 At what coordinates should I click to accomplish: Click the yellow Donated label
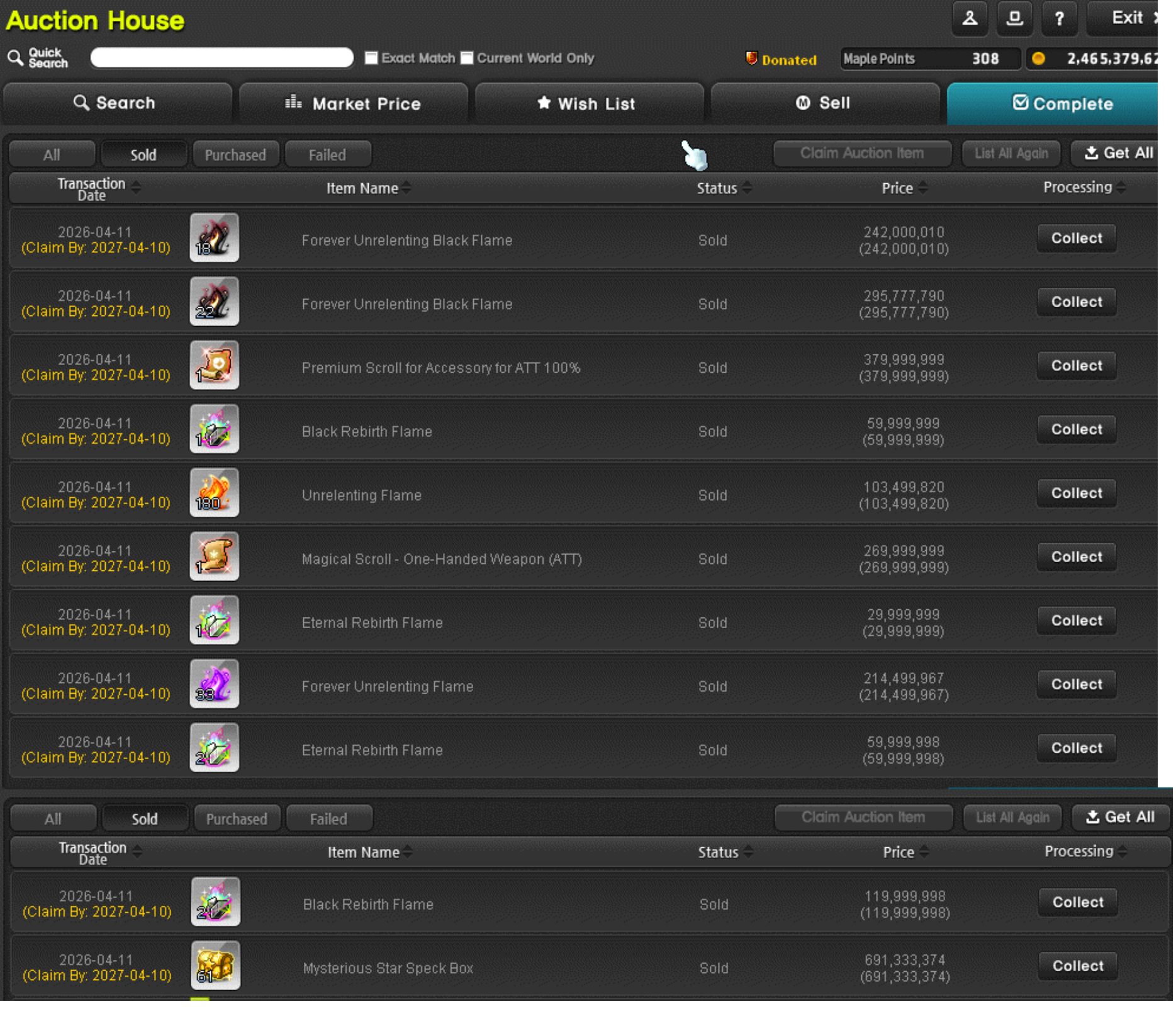click(789, 60)
